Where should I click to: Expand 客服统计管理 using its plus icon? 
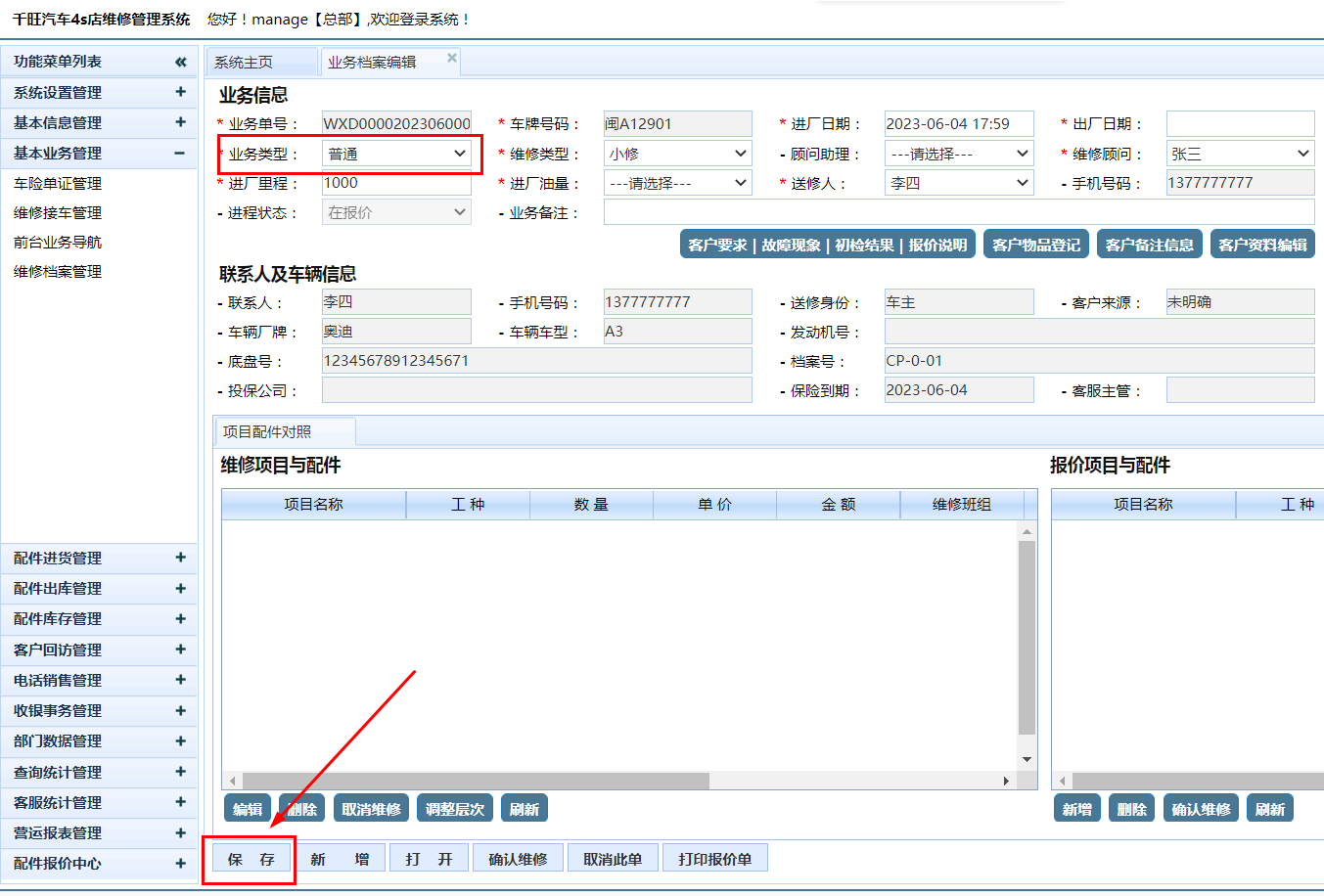coord(180,802)
